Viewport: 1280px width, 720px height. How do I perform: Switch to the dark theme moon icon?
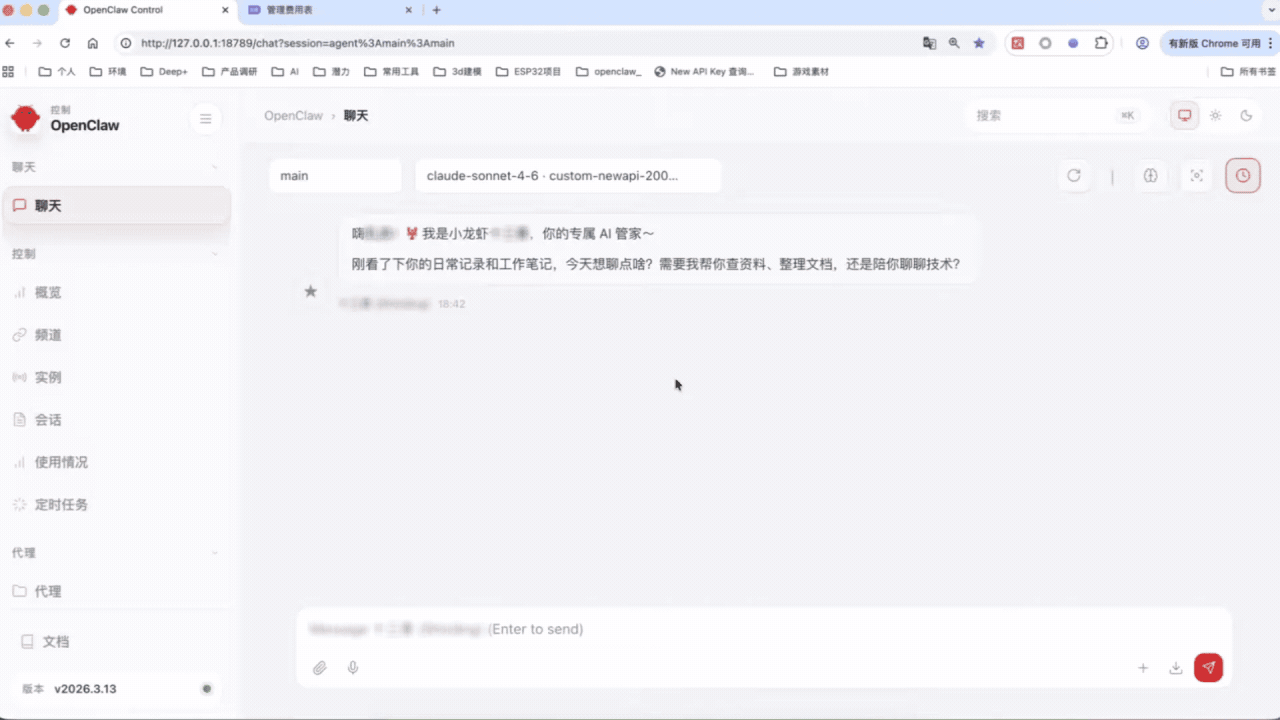[x=1246, y=116]
